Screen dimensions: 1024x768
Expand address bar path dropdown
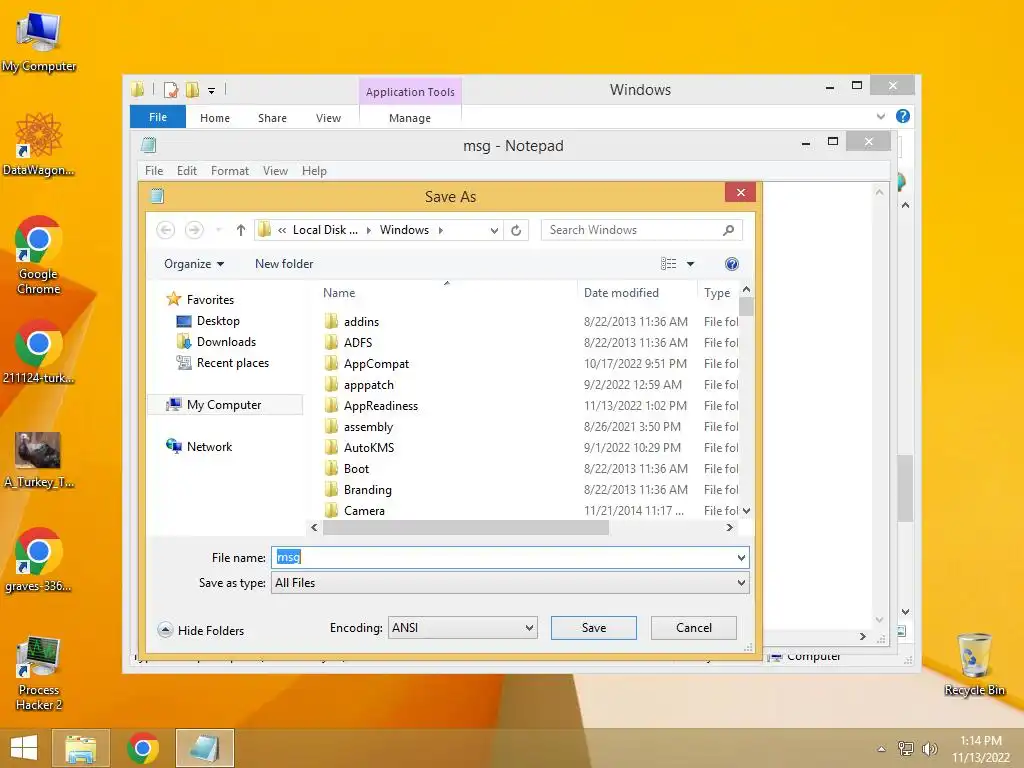pyautogui.click(x=494, y=230)
